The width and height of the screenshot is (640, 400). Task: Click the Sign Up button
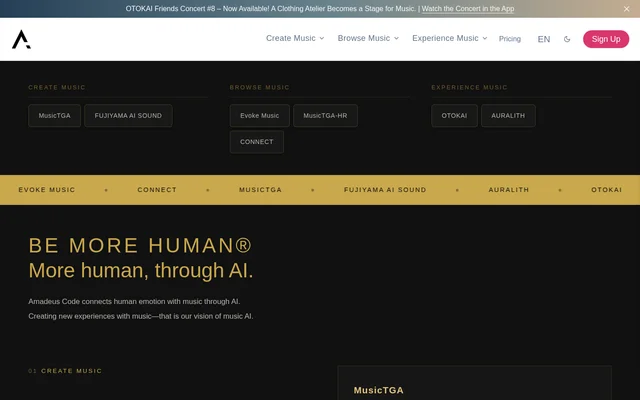click(606, 39)
